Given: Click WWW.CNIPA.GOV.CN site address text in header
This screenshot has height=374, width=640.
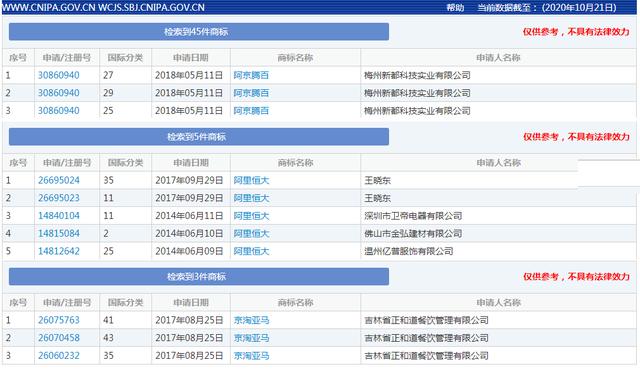Looking at the screenshot, I should click(49, 7).
